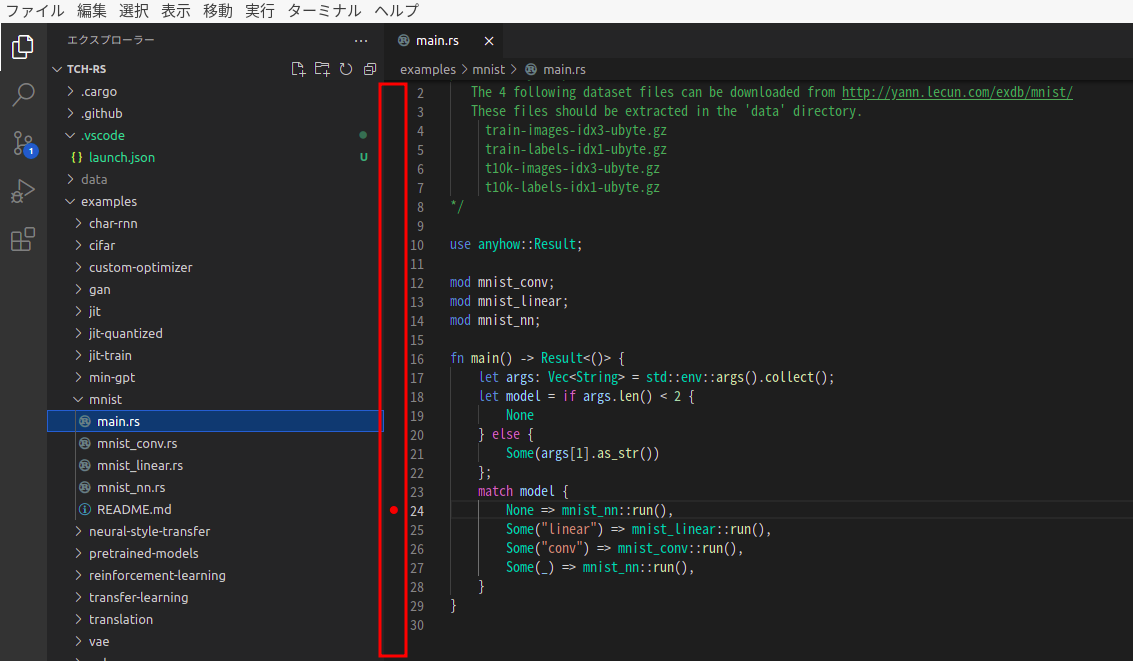
Task: Open the Explorer view in the activity bar
Action: 22,45
